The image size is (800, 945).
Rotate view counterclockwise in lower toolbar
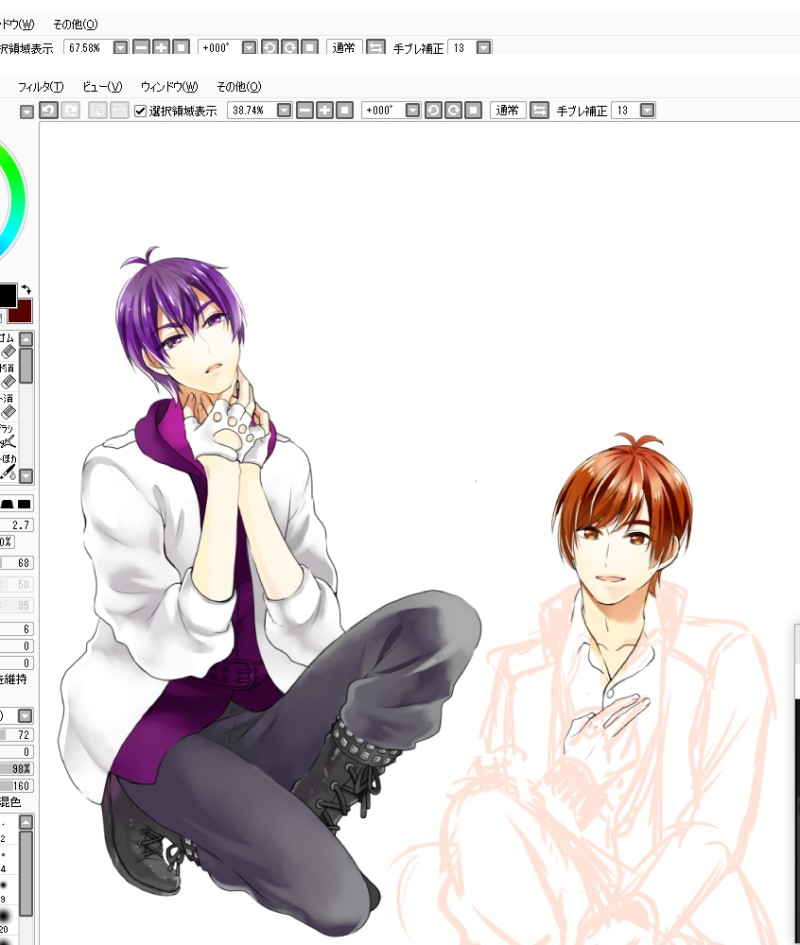pyautogui.click(x=433, y=110)
